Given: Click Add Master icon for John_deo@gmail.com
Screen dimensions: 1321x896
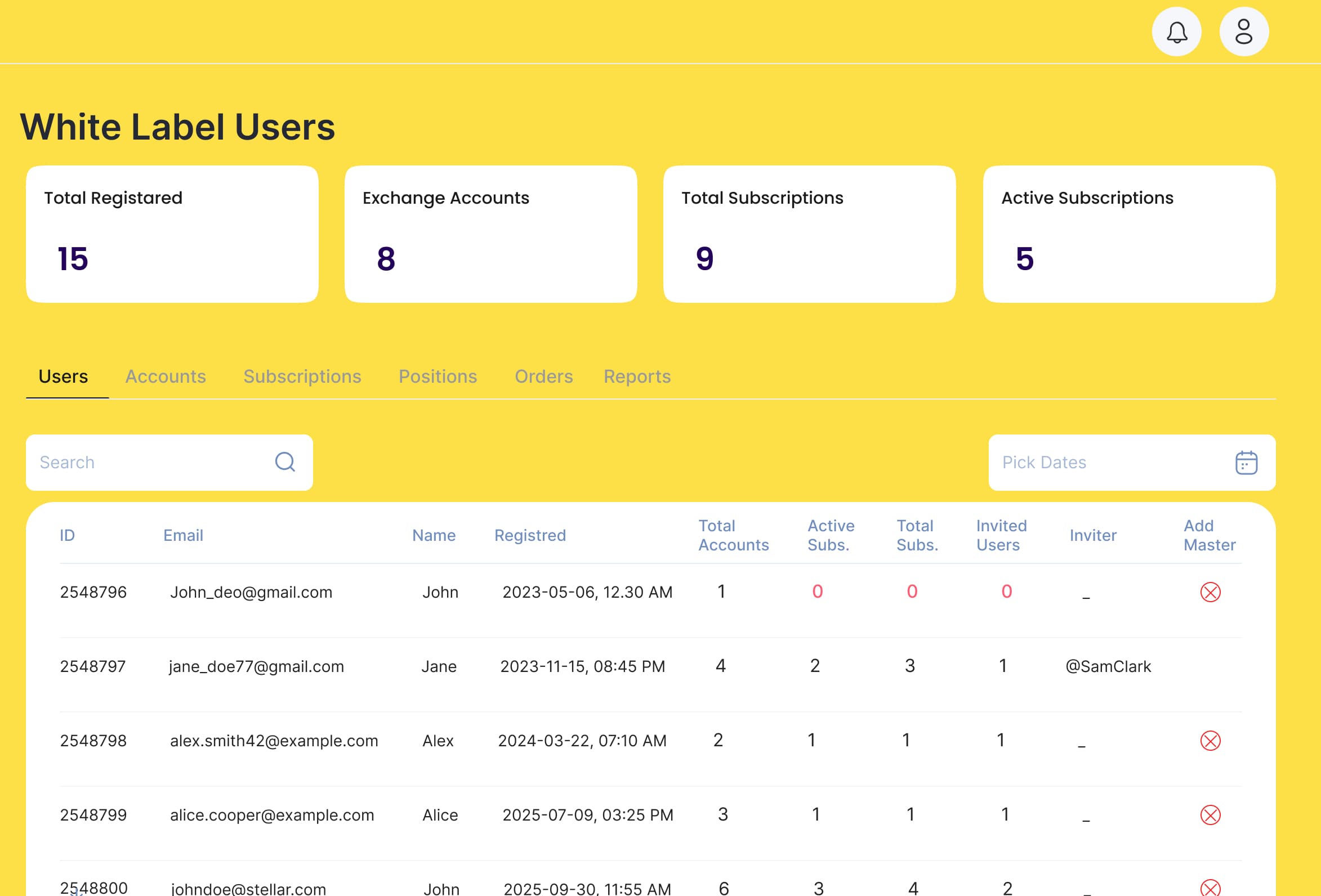Looking at the screenshot, I should 1210,592.
